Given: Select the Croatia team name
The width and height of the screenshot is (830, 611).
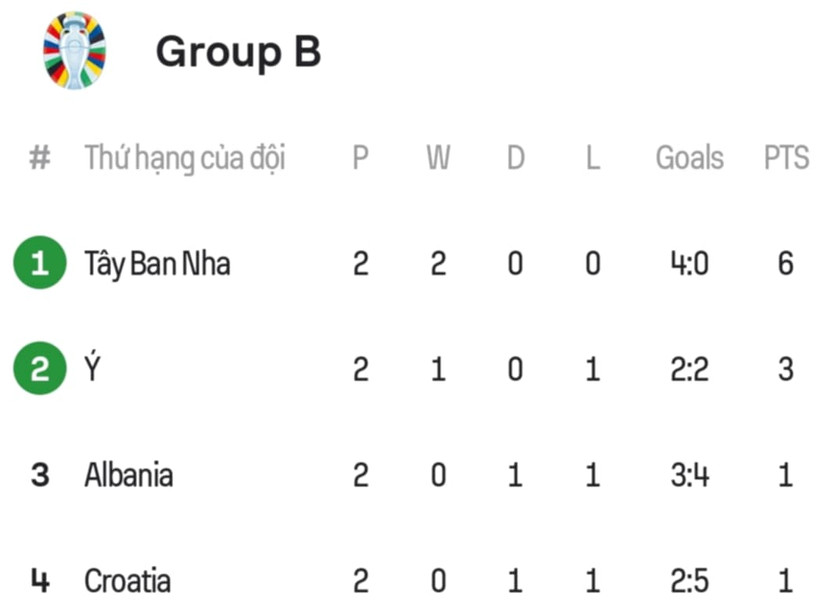Looking at the screenshot, I should coord(127,581).
